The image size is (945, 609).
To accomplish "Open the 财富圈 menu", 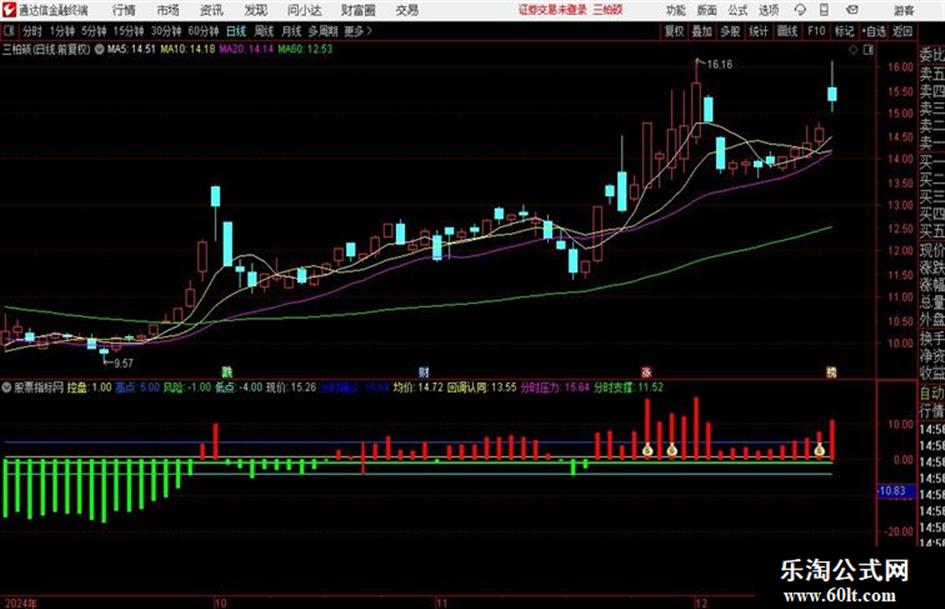I will click(358, 10).
